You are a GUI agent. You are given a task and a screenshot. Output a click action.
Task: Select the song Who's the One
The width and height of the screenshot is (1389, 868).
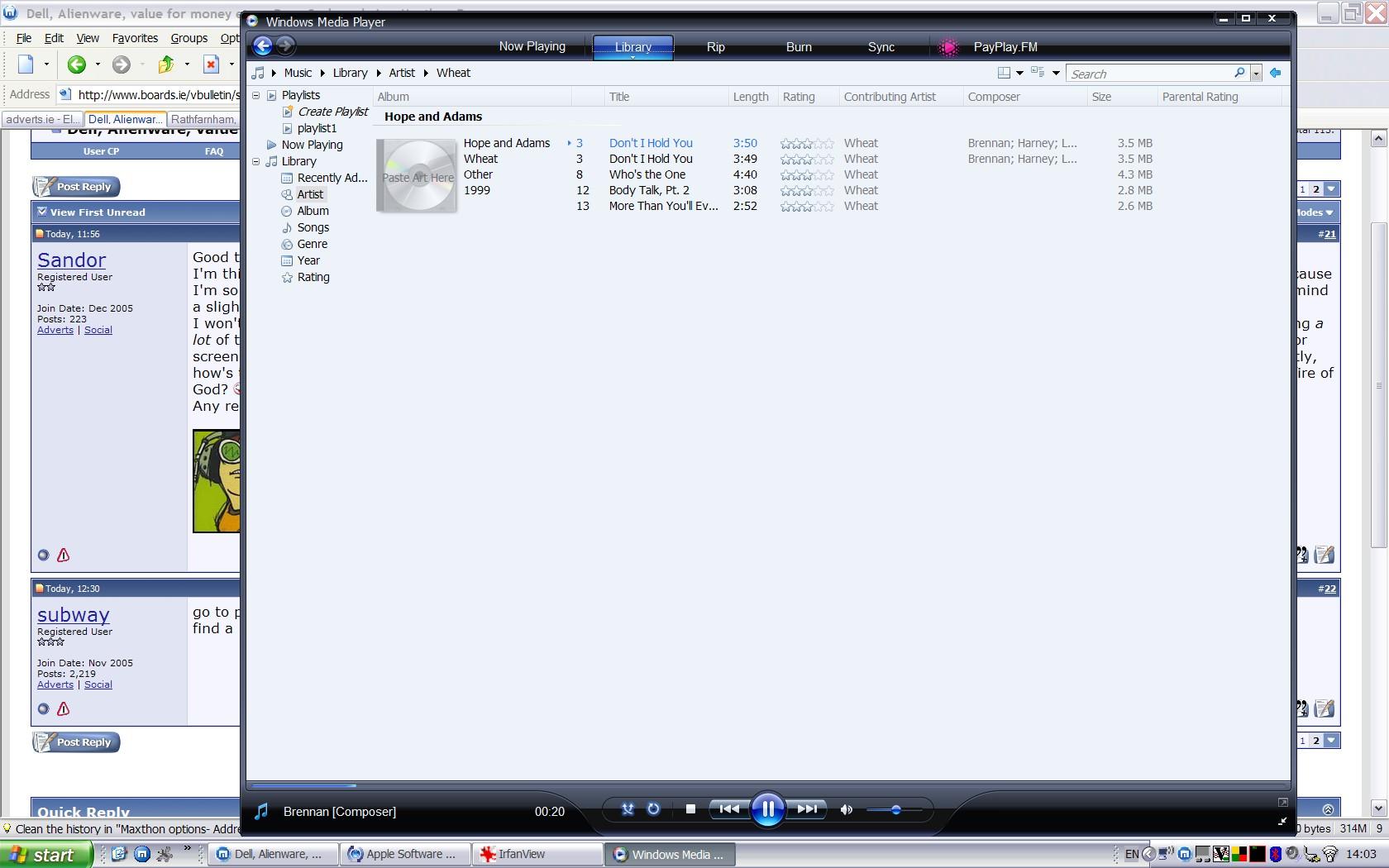pyautogui.click(x=647, y=174)
